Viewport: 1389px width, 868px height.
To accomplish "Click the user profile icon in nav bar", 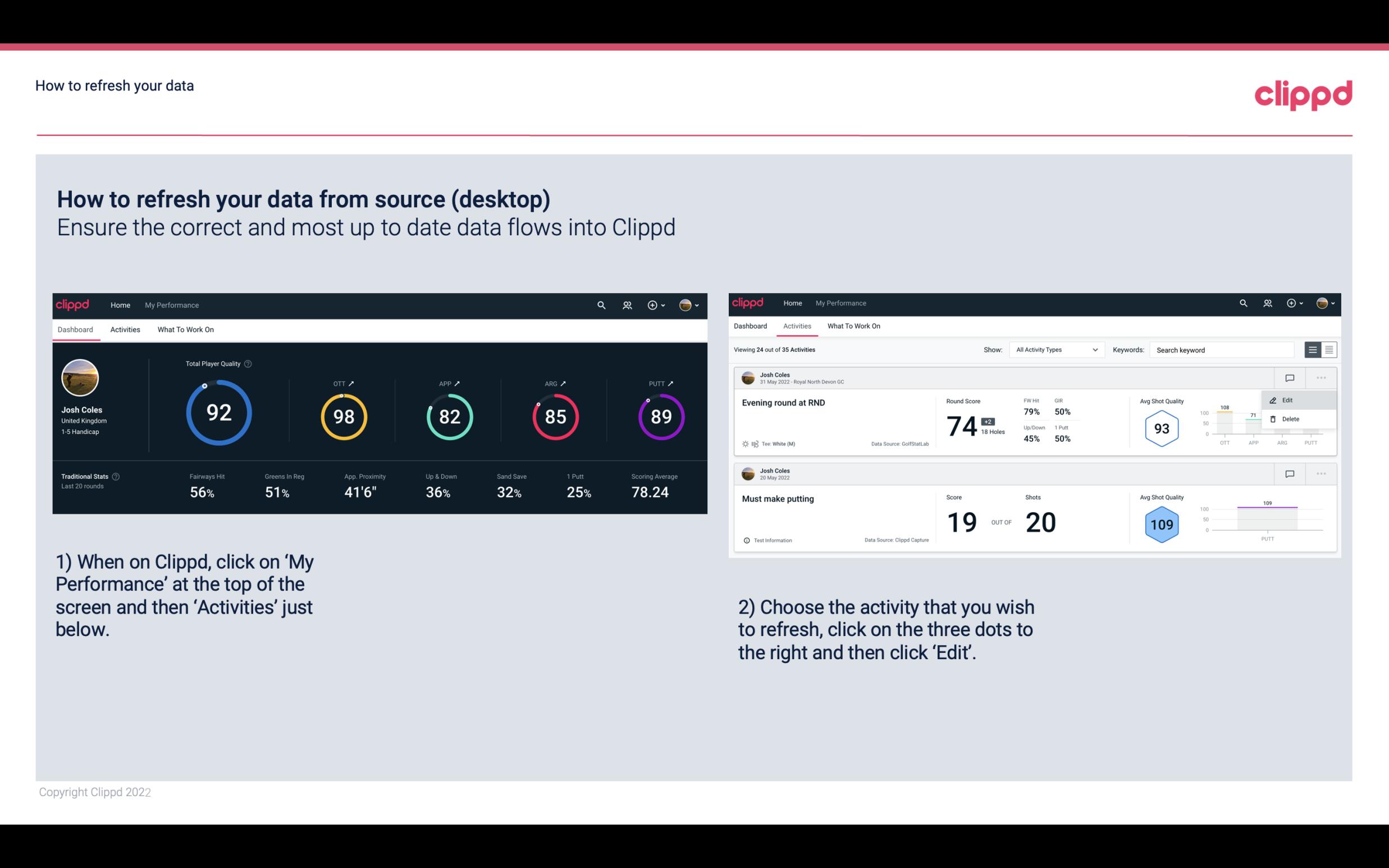I will [686, 305].
